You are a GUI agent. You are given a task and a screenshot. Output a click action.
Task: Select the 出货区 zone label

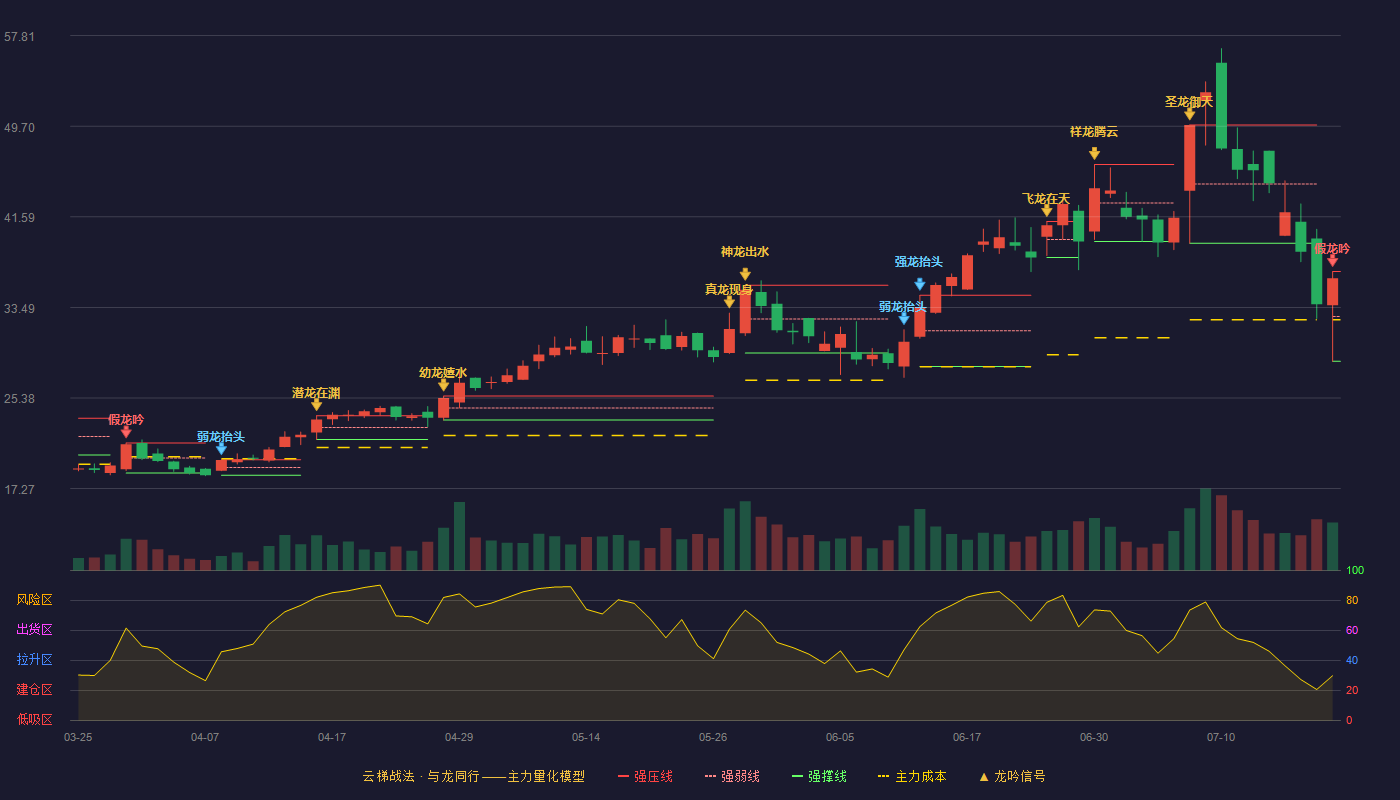(34, 630)
